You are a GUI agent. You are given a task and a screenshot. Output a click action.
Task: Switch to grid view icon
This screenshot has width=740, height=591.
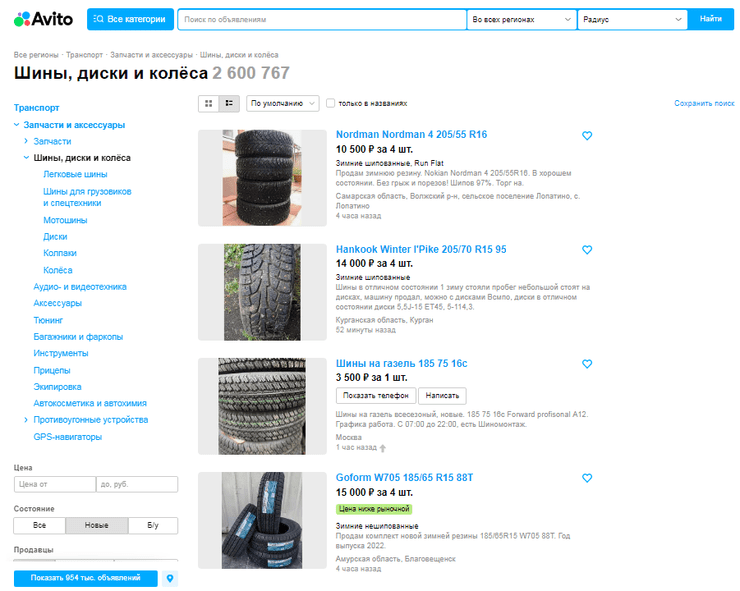pos(208,103)
